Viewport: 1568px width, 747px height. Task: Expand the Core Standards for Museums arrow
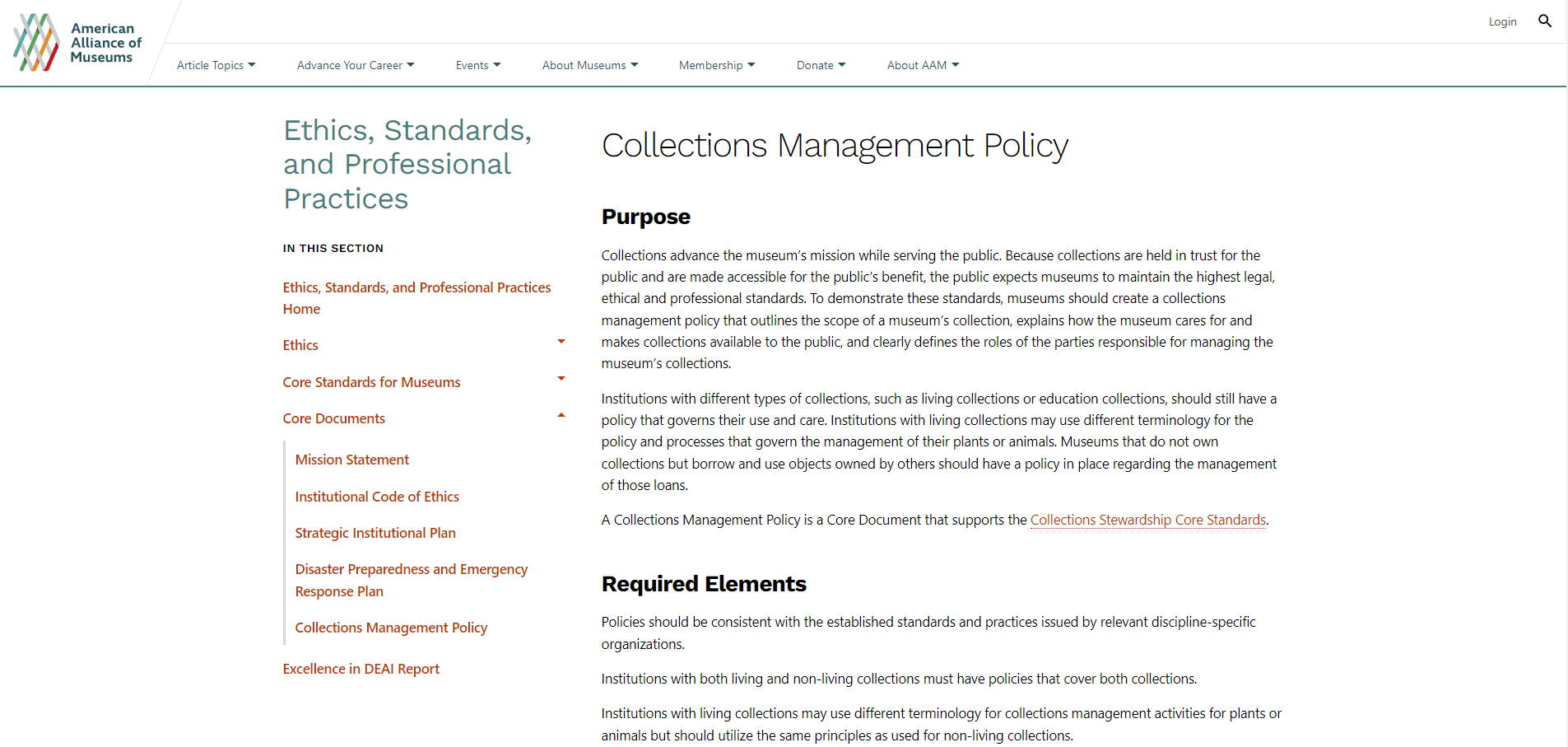(561, 379)
